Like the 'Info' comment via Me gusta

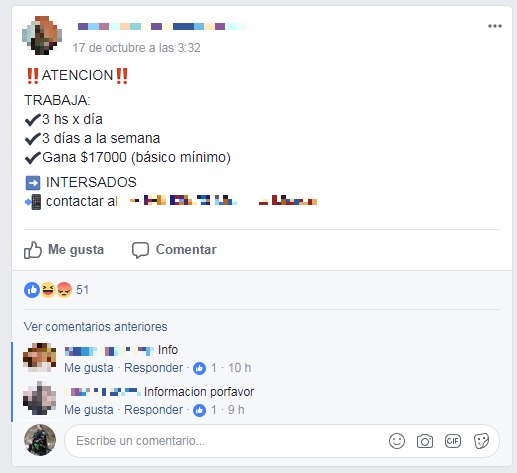(x=89, y=368)
